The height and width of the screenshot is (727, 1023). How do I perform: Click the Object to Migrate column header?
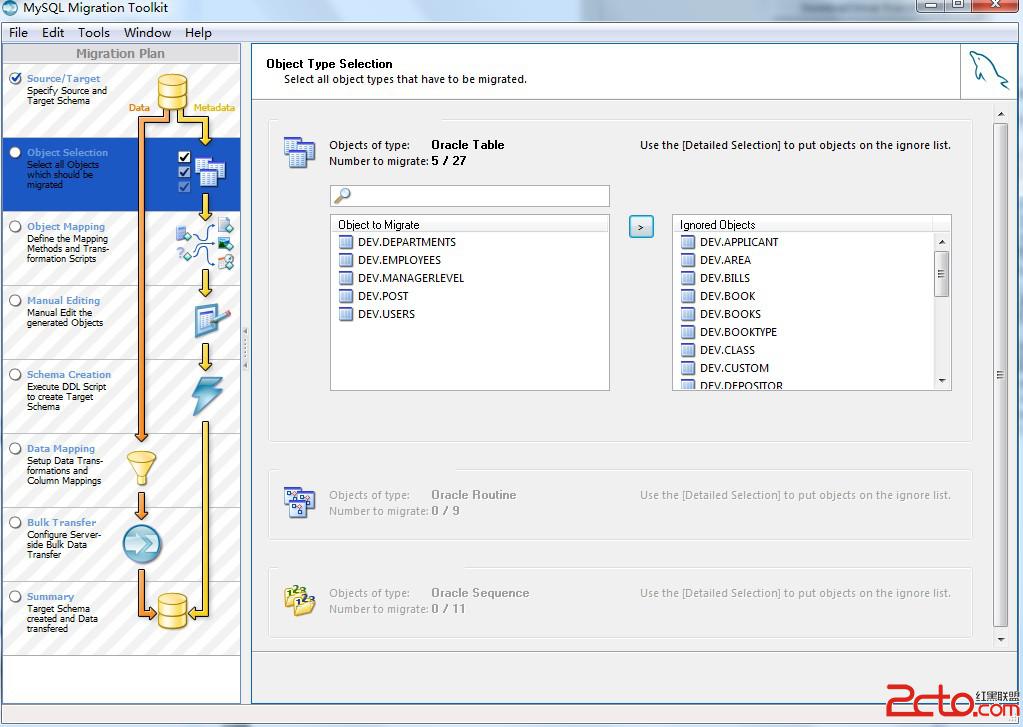tap(470, 224)
